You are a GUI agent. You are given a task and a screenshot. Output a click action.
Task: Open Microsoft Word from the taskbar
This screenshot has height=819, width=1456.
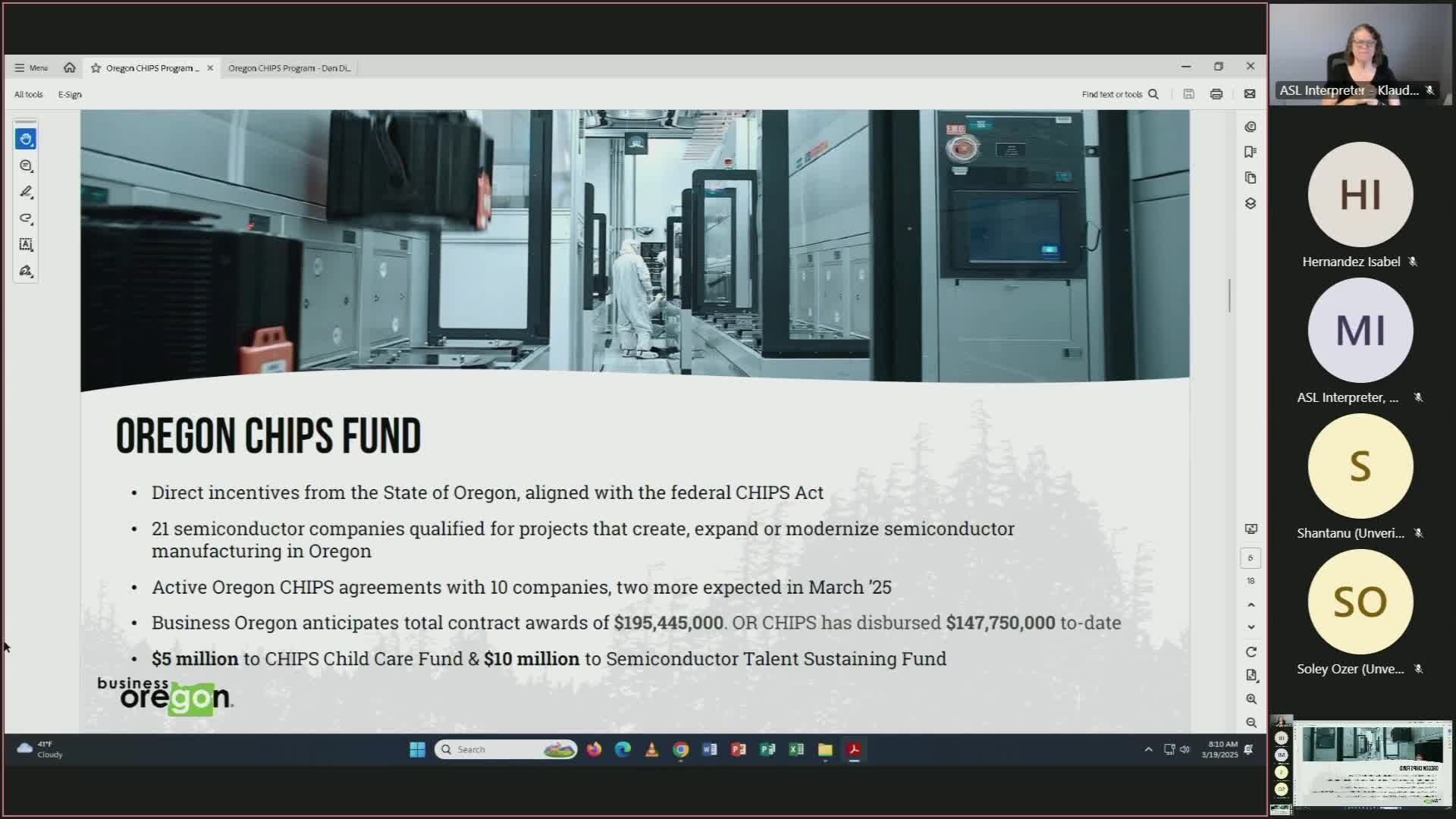tap(710, 749)
